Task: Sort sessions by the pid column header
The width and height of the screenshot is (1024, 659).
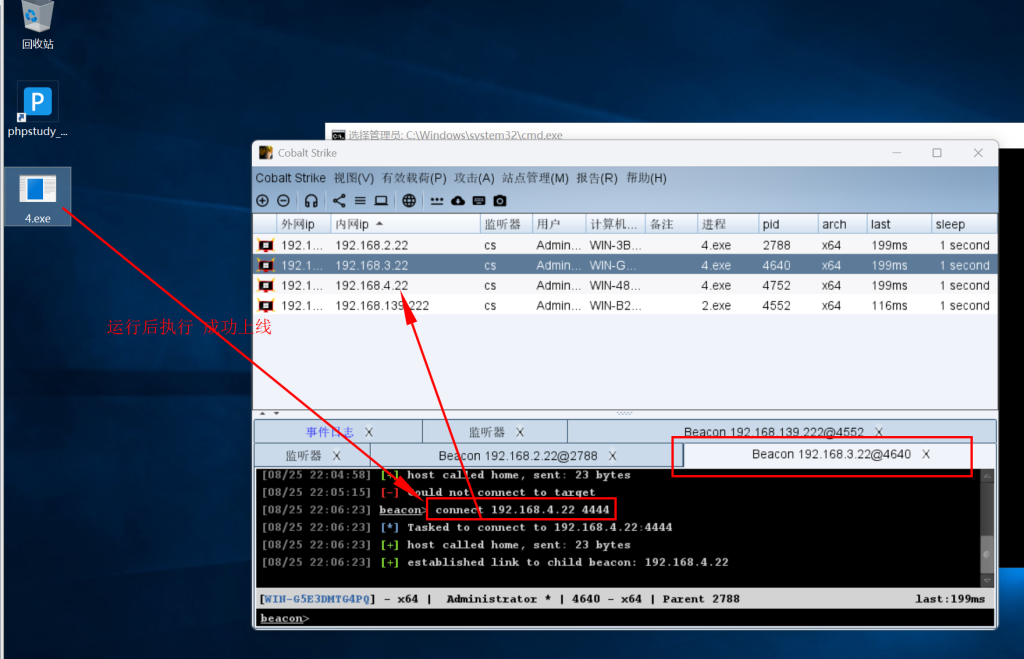Action: [x=788, y=225]
